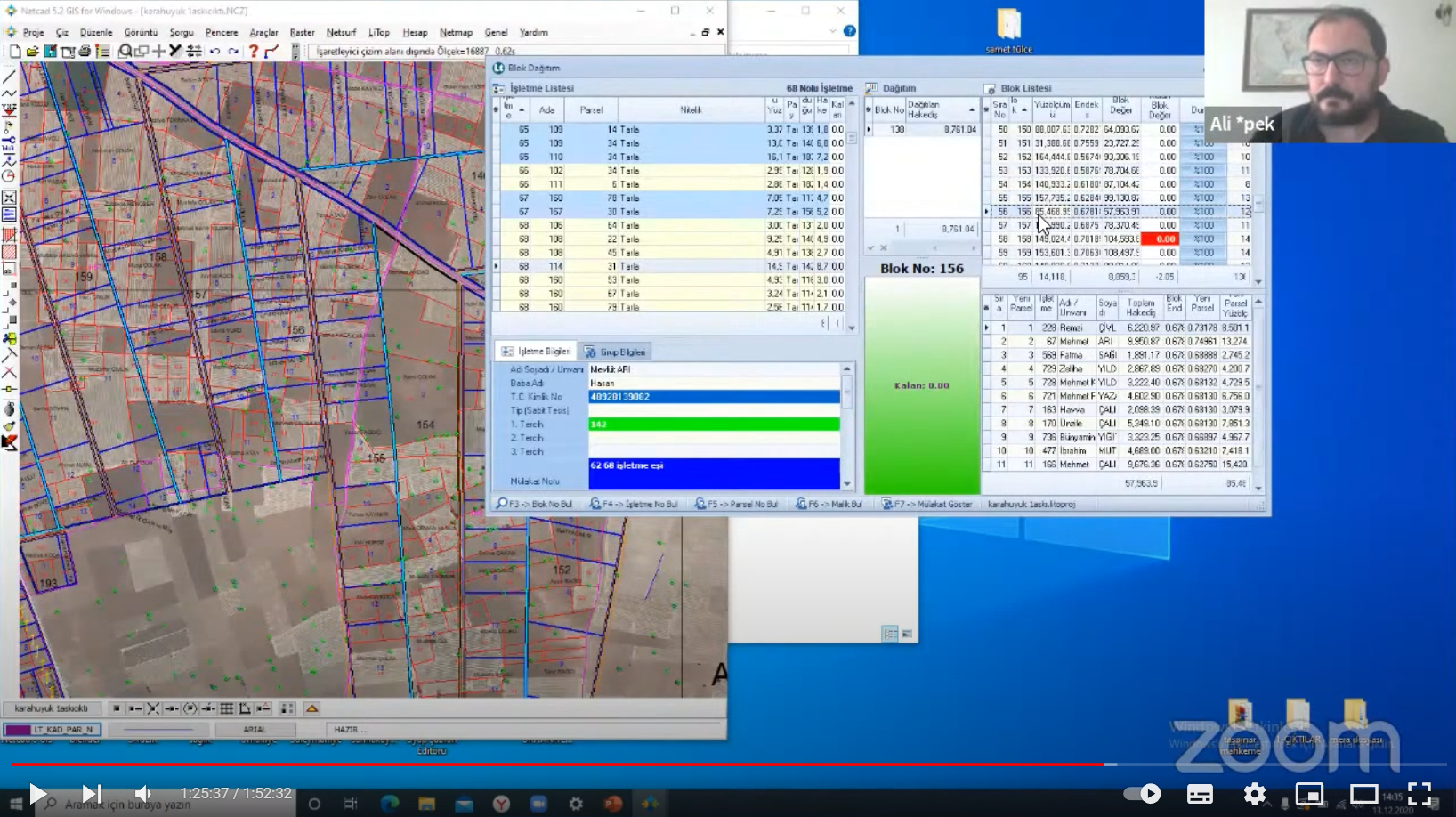Click the yellow triangle icon in the bottom toolbar
The width and height of the screenshot is (1456, 817).
(x=311, y=708)
